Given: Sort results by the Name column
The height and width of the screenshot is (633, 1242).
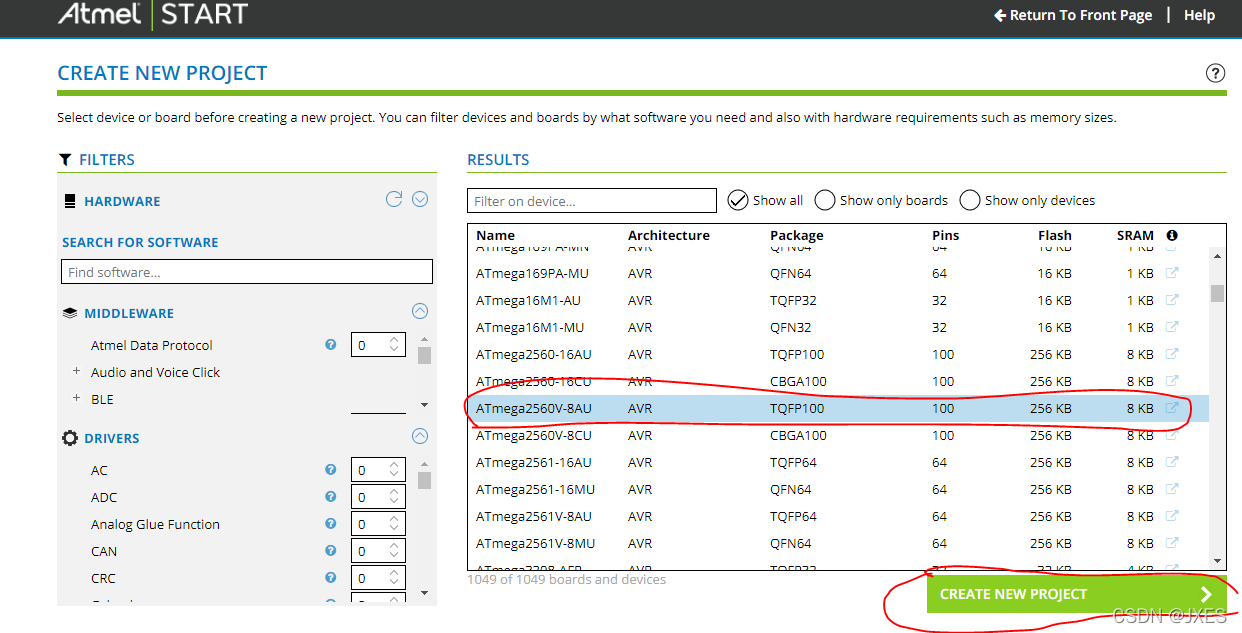Looking at the screenshot, I should pos(496,235).
